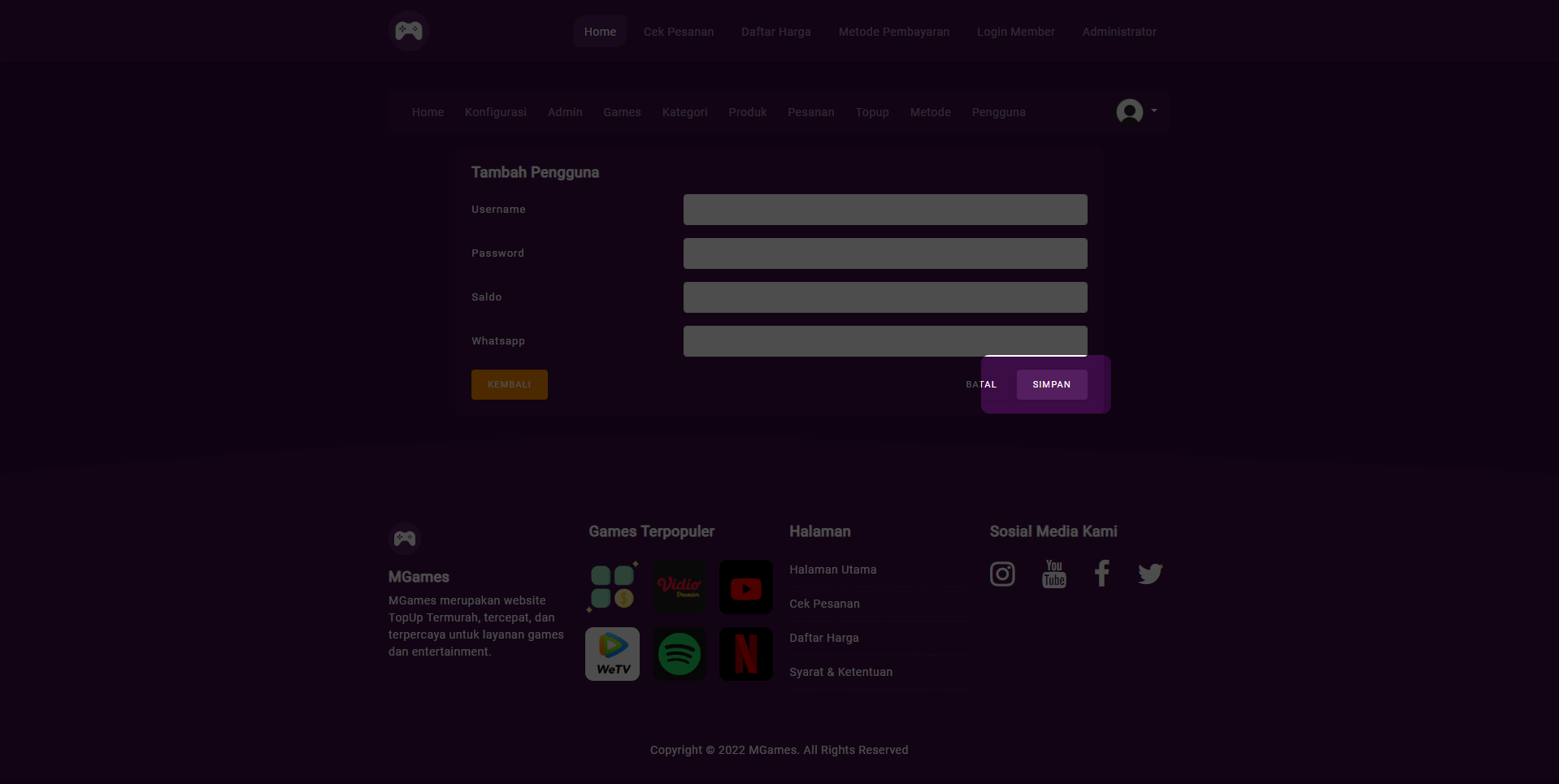Screen dimensions: 1559x784
Task: Open the footer Cek Pesanan link
Action: click(x=824, y=604)
